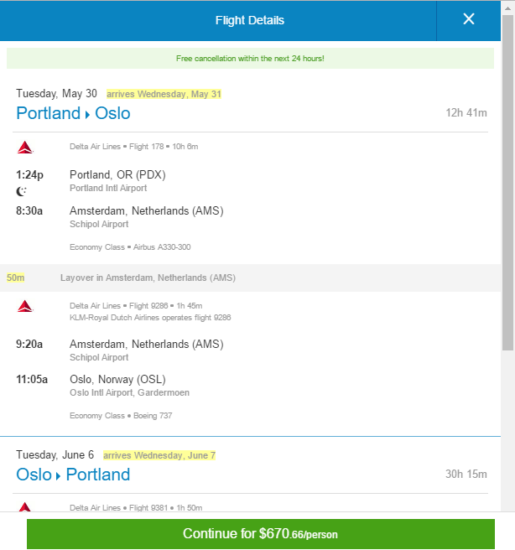
Task: Click Delta logo for Flight 9381
Action: click(x=25, y=507)
